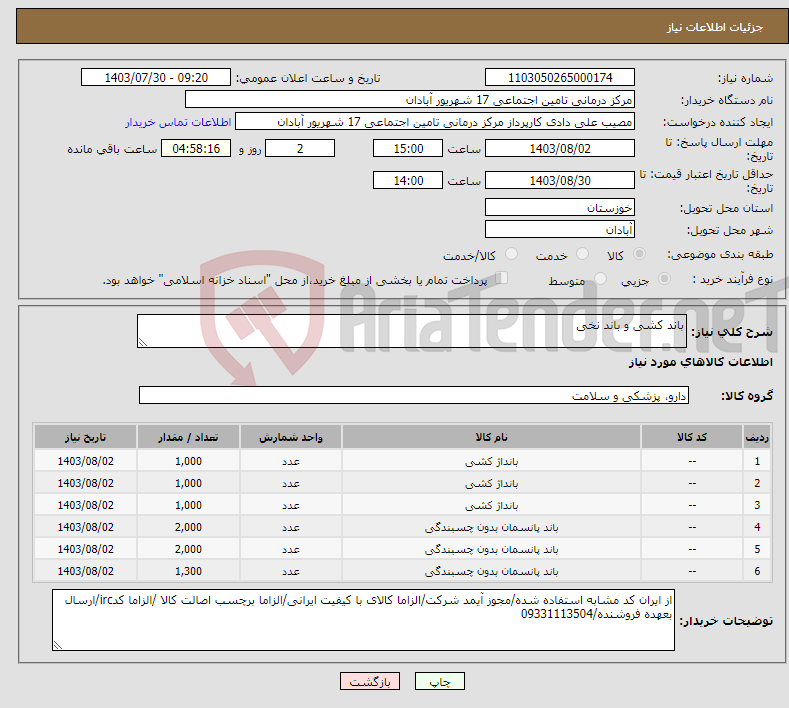
Task: Click the ردیف column header
Action: point(757,437)
